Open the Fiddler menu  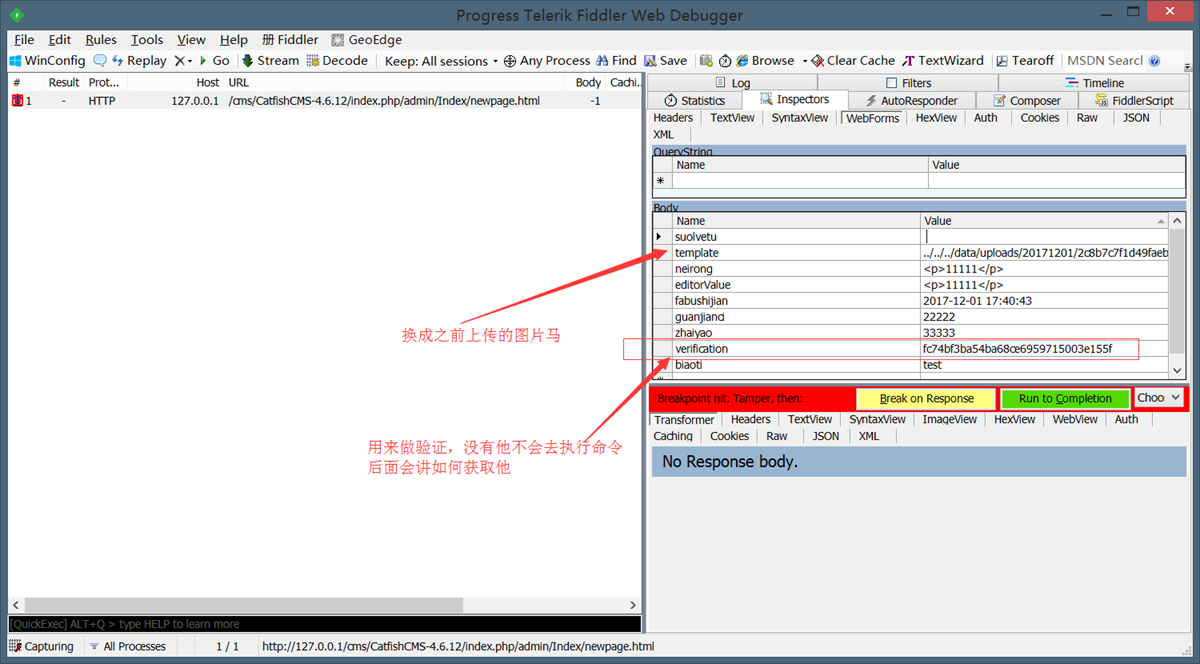[290, 40]
